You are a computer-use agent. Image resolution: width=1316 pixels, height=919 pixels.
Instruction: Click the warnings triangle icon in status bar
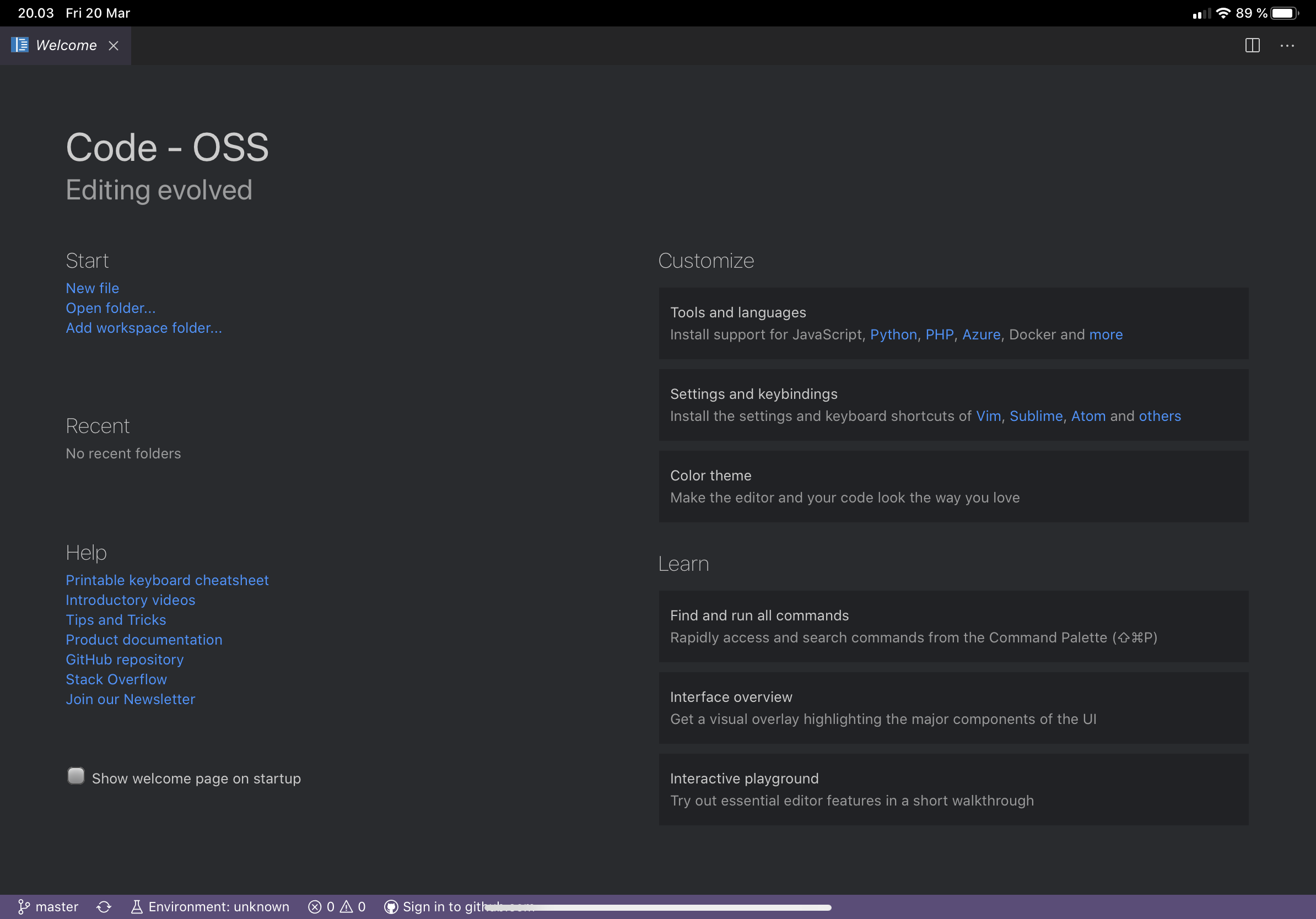[347, 906]
